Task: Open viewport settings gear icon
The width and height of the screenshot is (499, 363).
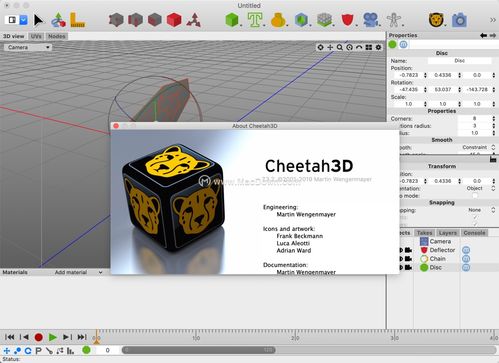Action: tap(378, 47)
